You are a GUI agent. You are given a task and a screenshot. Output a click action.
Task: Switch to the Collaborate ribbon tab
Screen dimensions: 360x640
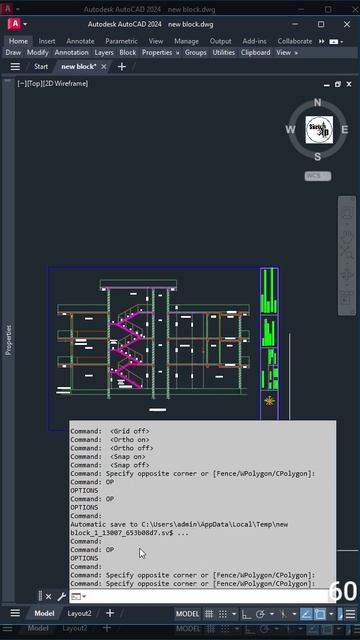click(x=295, y=41)
